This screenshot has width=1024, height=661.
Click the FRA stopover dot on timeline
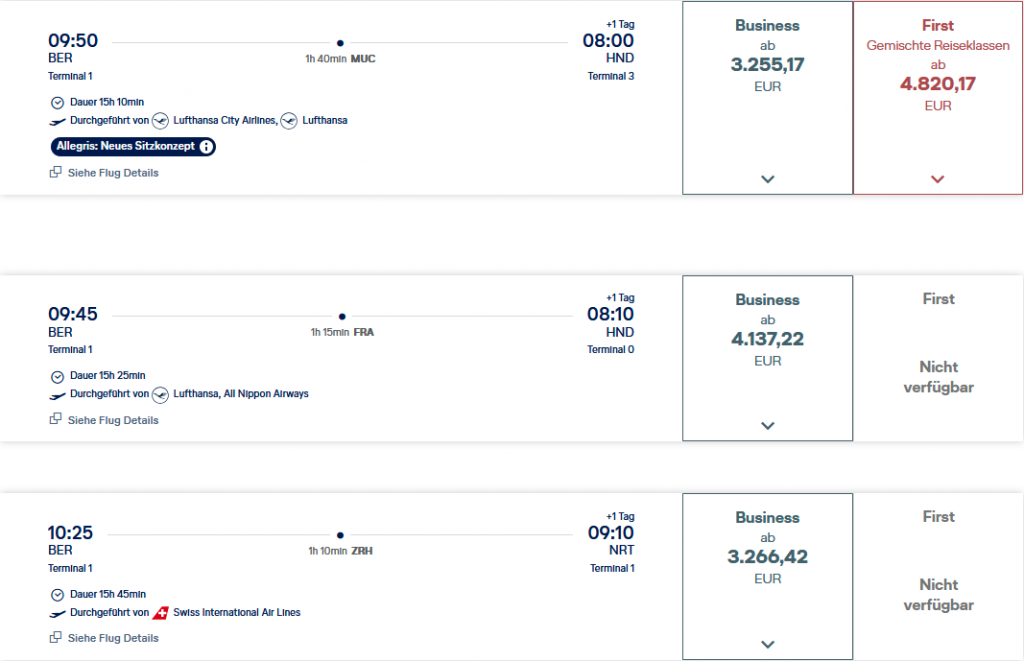click(x=340, y=316)
